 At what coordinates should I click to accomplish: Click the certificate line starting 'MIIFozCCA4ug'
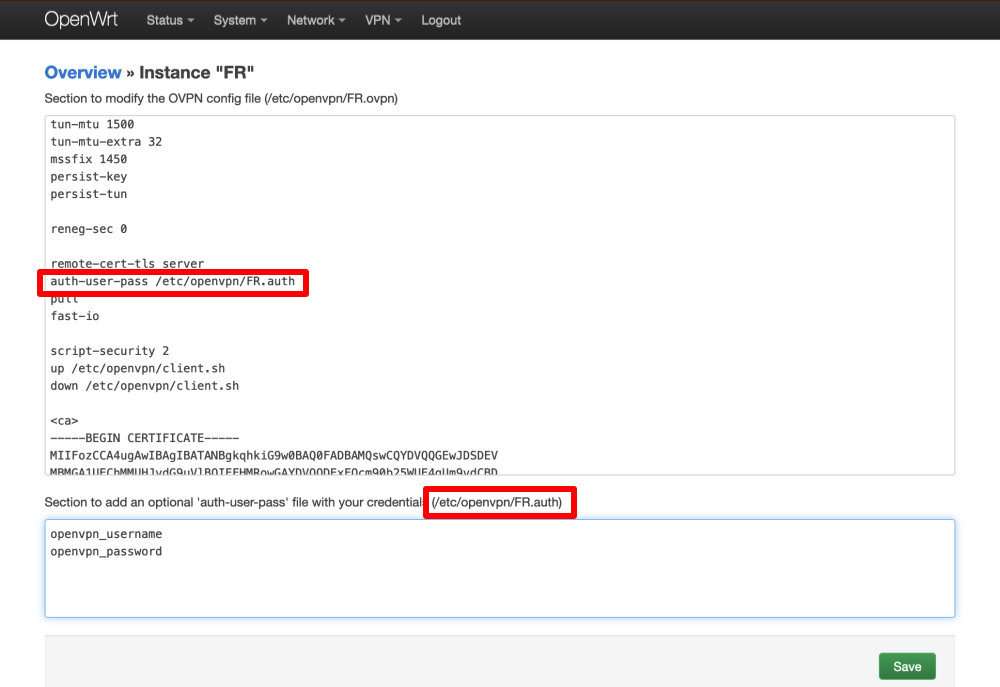pos(274,455)
